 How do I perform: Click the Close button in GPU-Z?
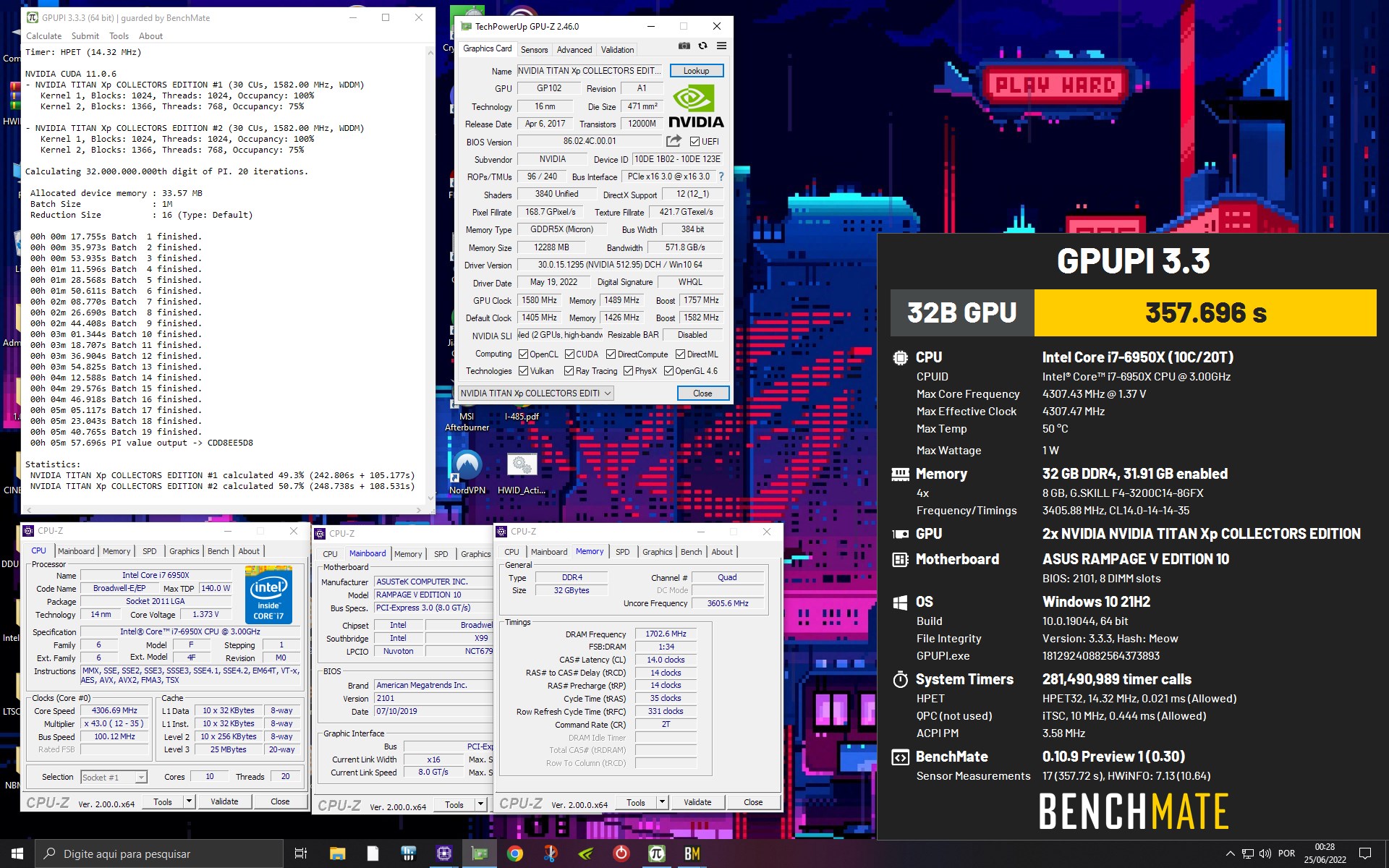702,393
